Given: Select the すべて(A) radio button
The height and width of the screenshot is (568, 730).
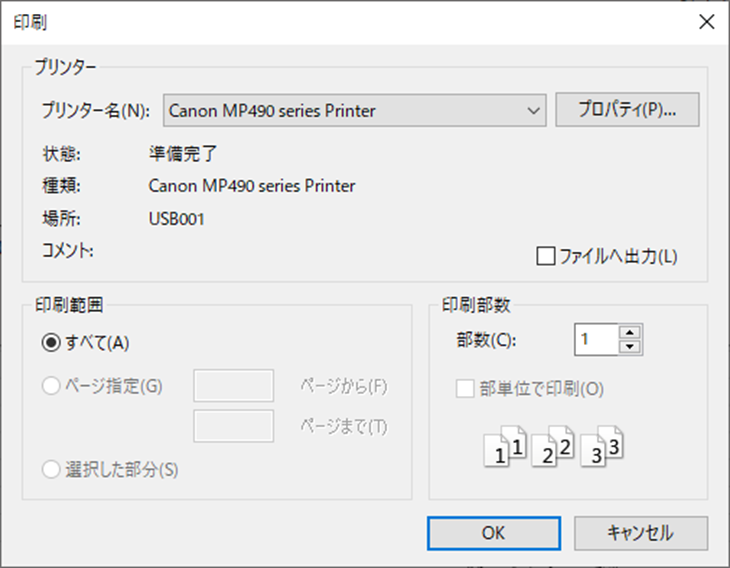Looking at the screenshot, I should pyautogui.click(x=51, y=343).
